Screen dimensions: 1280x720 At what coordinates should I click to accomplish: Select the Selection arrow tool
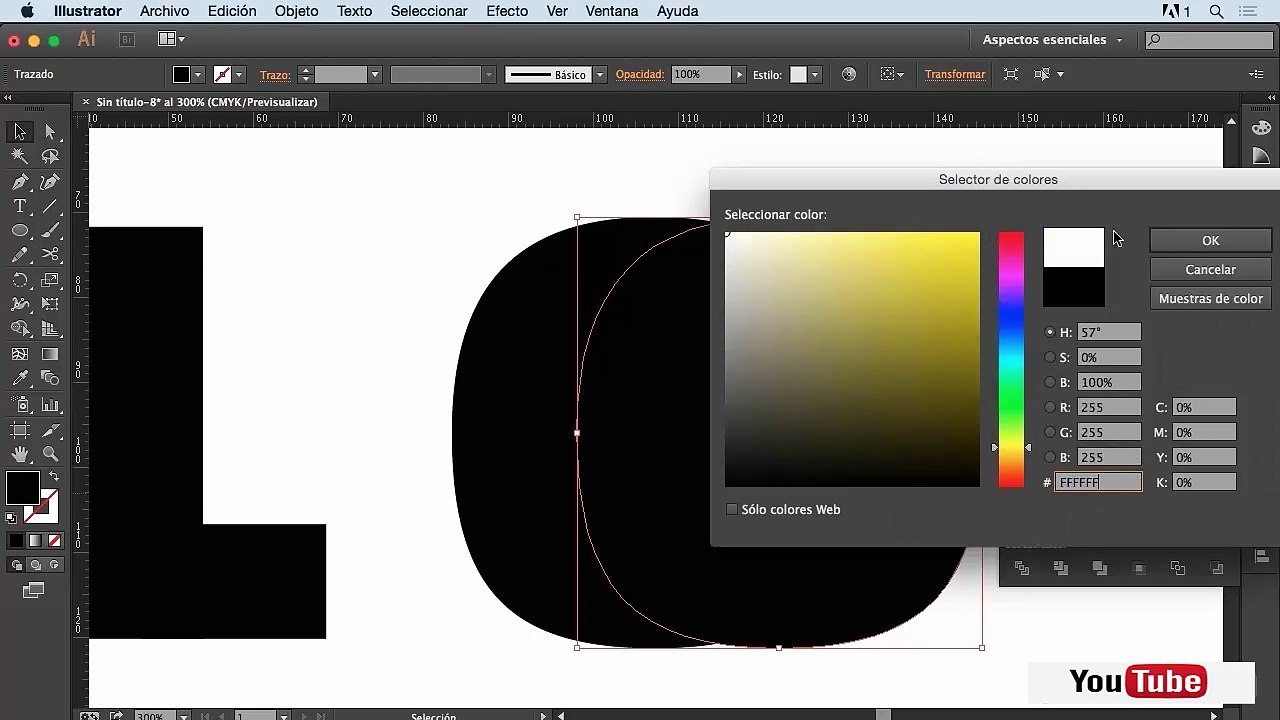[20, 132]
